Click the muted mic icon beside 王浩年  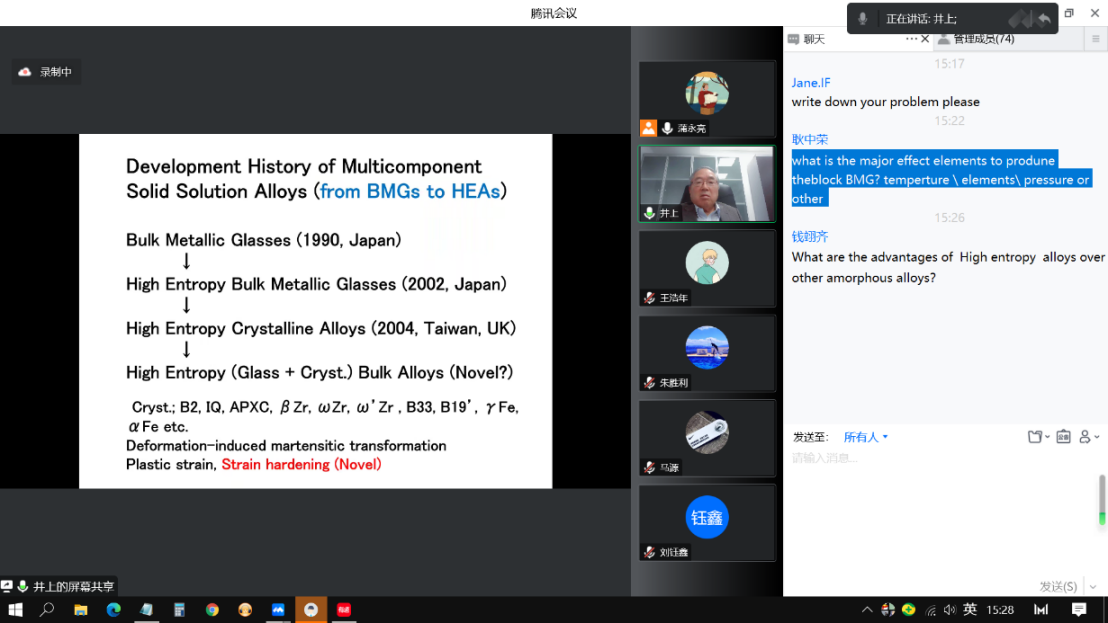click(650, 298)
